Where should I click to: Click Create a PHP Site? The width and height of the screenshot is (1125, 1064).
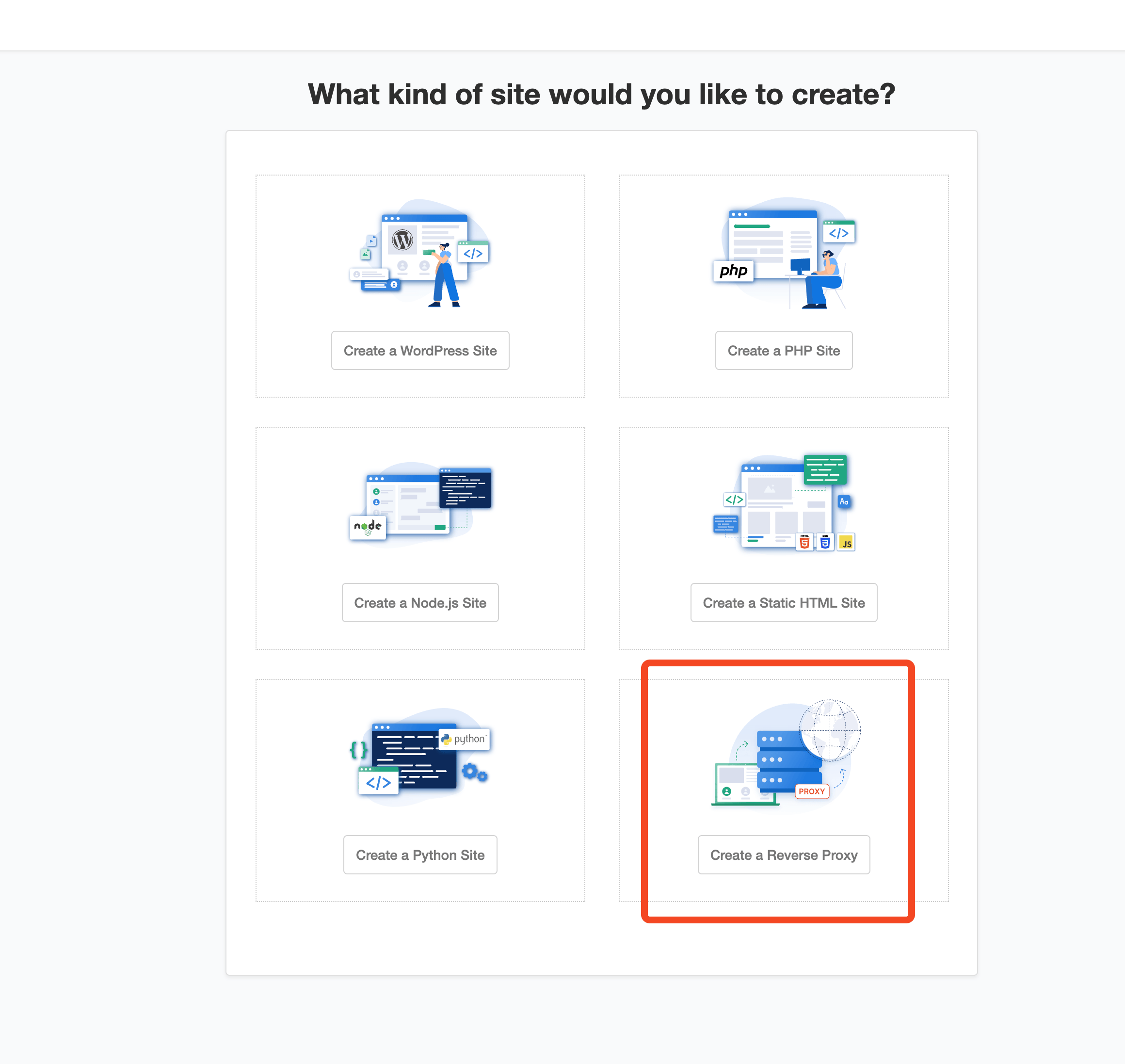coord(784,351)
